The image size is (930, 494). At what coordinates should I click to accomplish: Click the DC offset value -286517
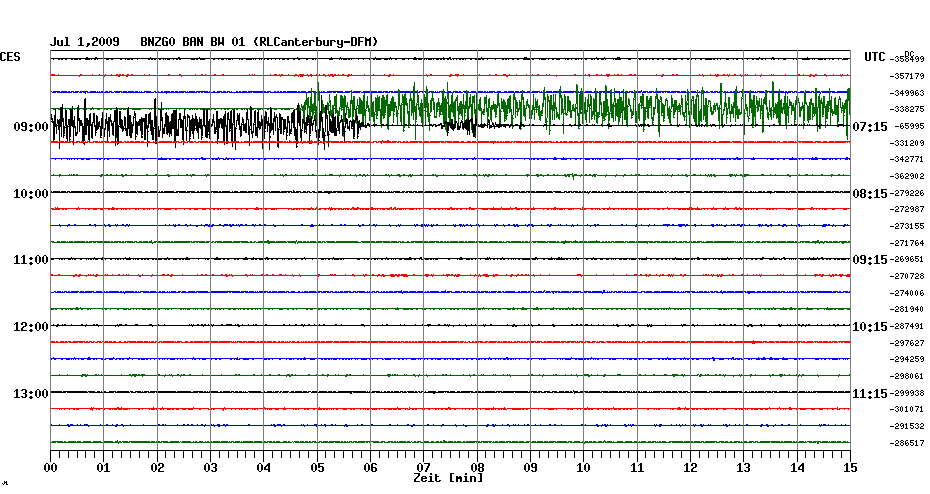[x=906, y=443]
